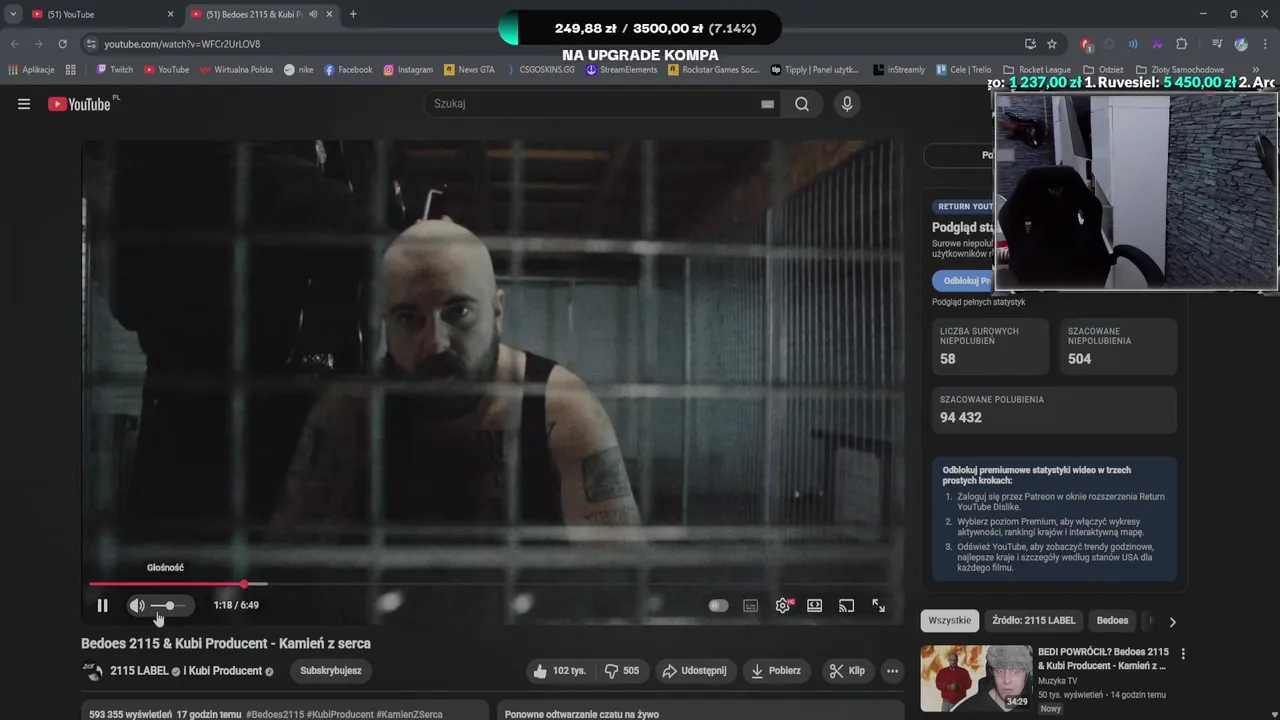The width and height of the screenshot is (1280, 720).
Task: Adjust the volume slider handle
Action: click(170, 605)
